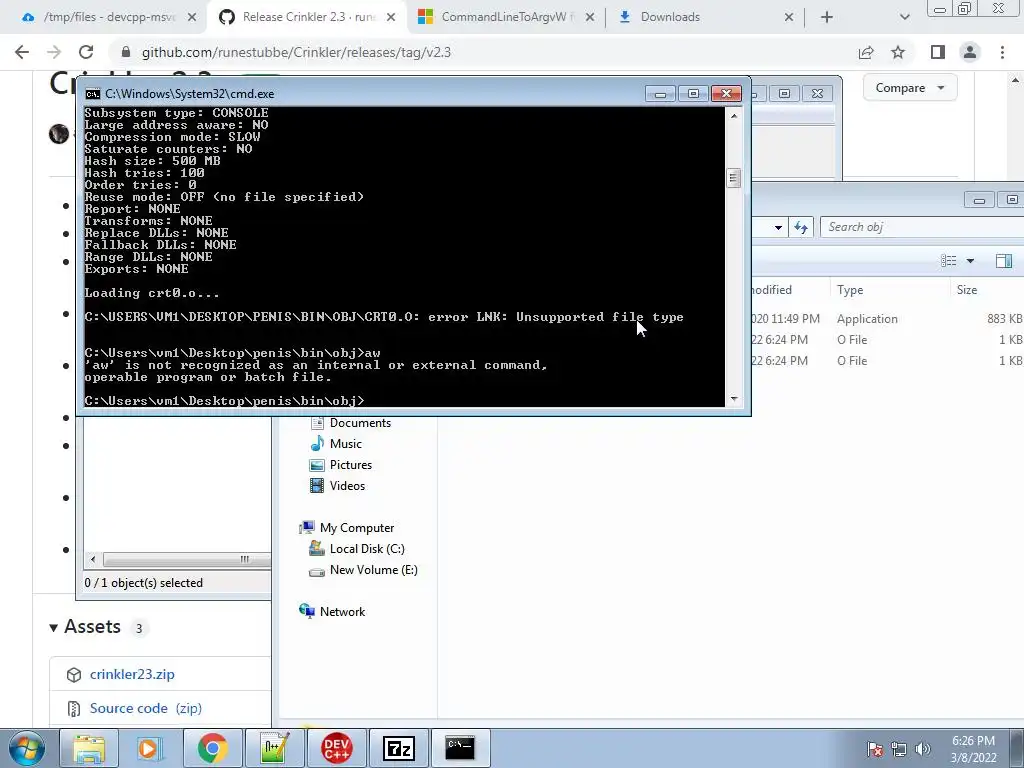
Task: Bookmark this page with the star icon
Action: tap(898, 52)
